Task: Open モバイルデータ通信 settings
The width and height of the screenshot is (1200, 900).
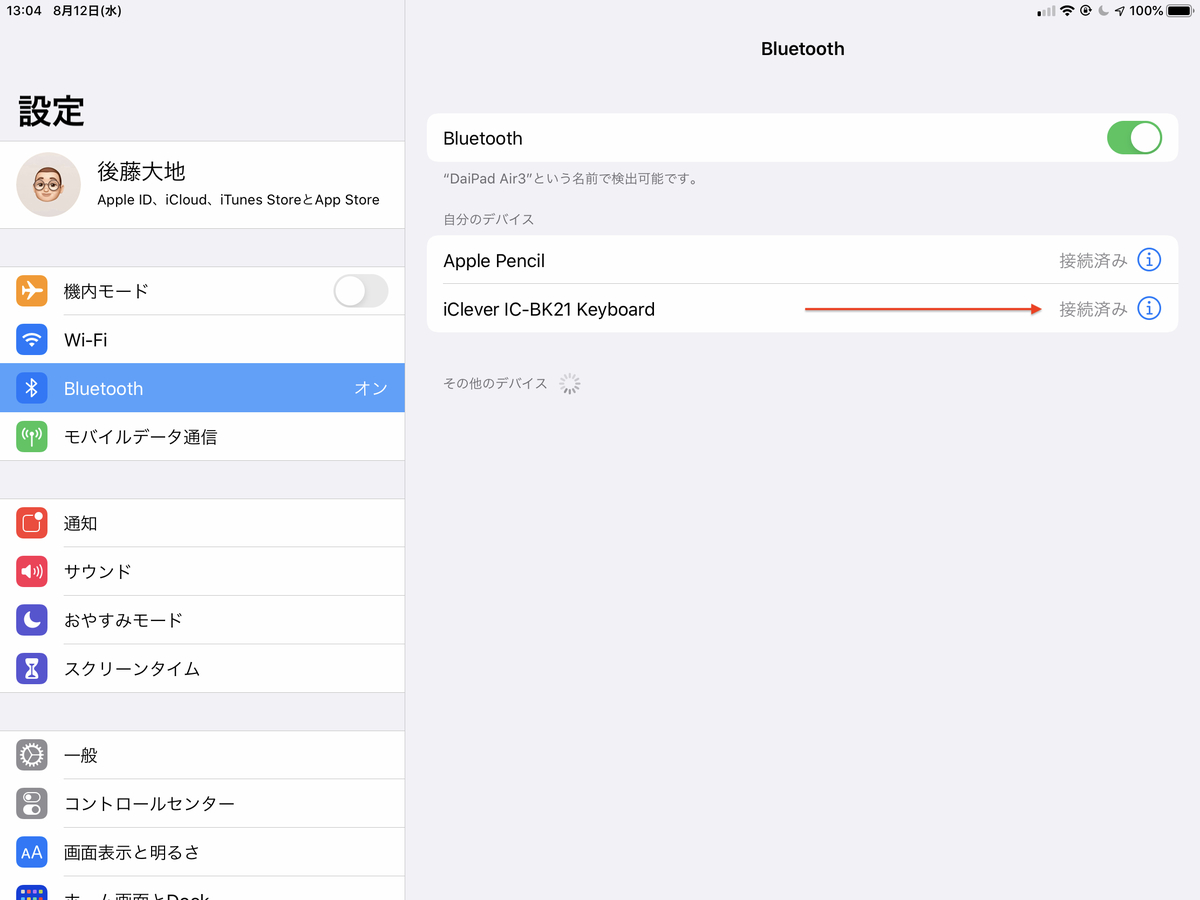Action: 202,437
